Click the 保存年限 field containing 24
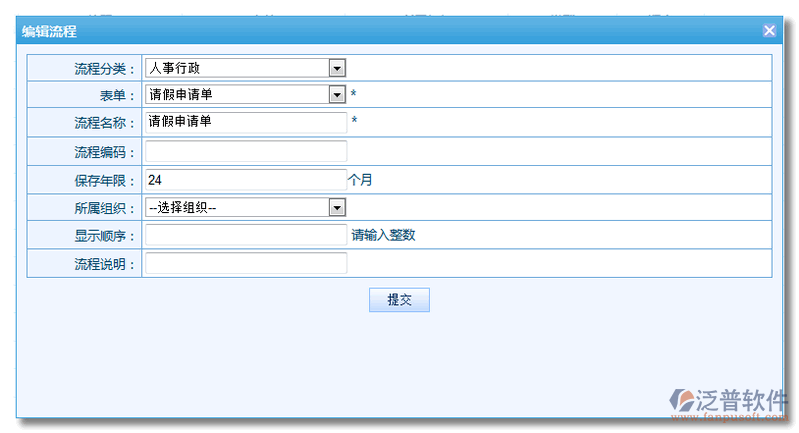The image size is (799, 433). pos(246,180)
